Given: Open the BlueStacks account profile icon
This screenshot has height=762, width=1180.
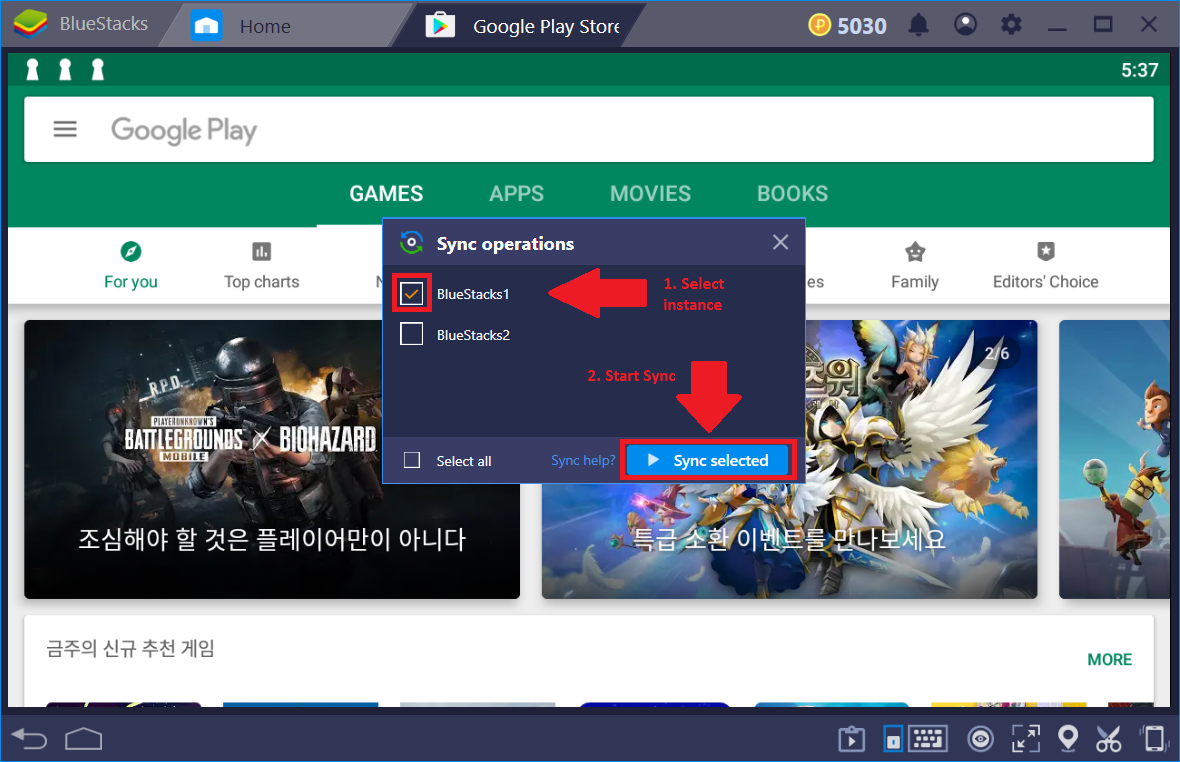Looking at the screenshot, I should pos(966,25).
